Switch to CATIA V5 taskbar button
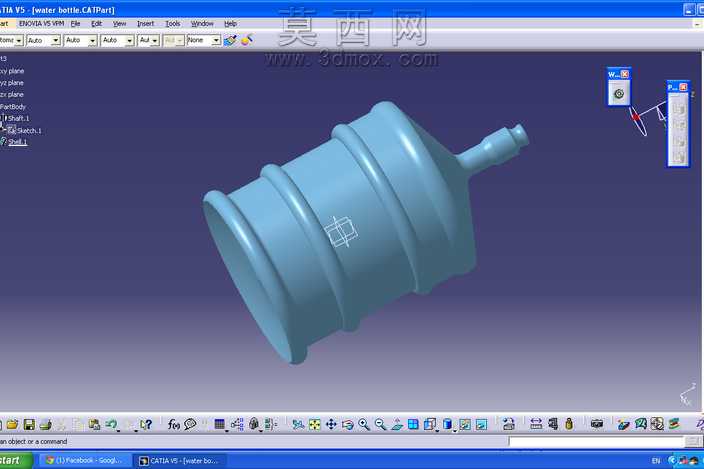The image size is (704, 469). tap(180, 460)
